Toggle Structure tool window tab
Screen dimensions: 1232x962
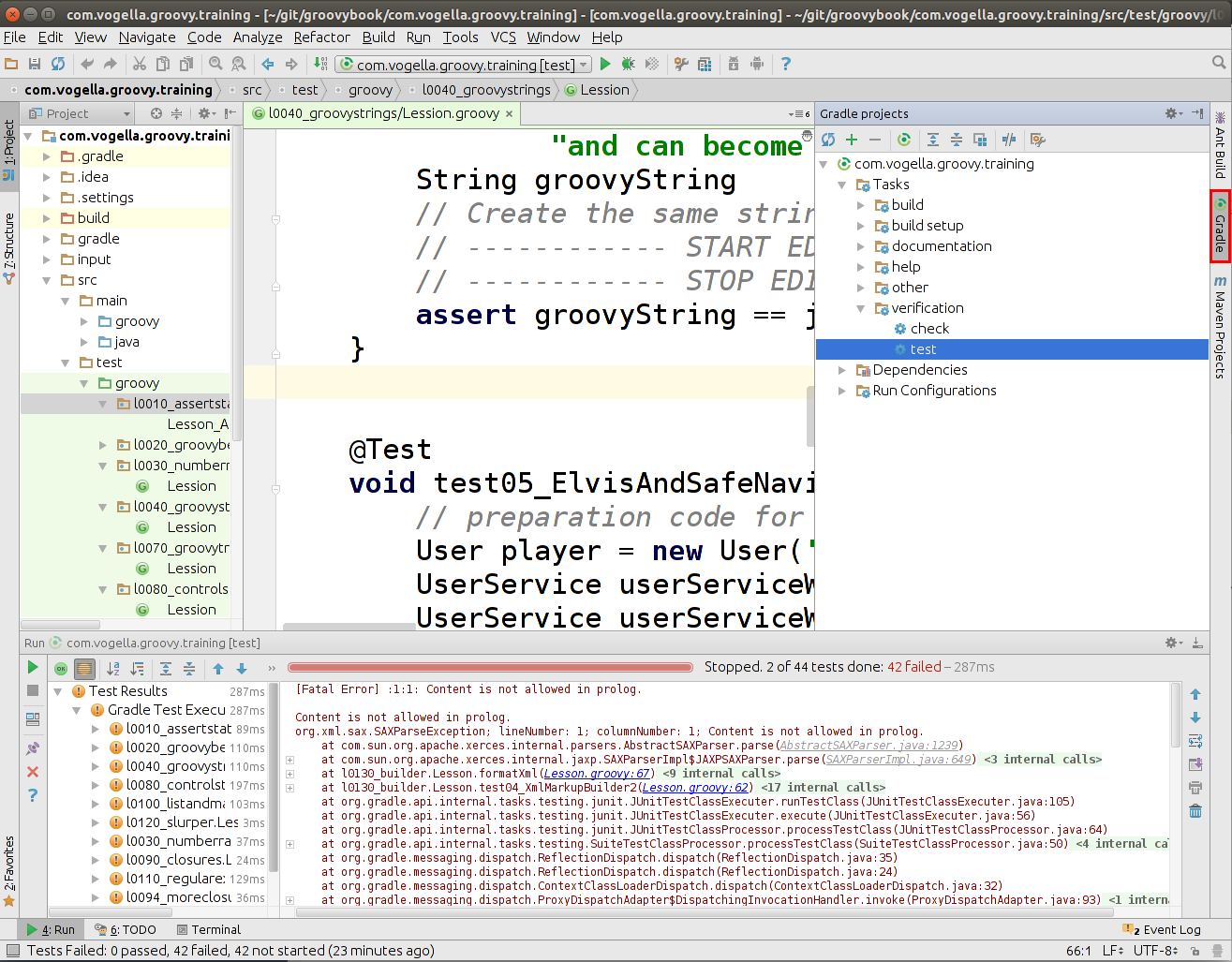pos(9,248)
